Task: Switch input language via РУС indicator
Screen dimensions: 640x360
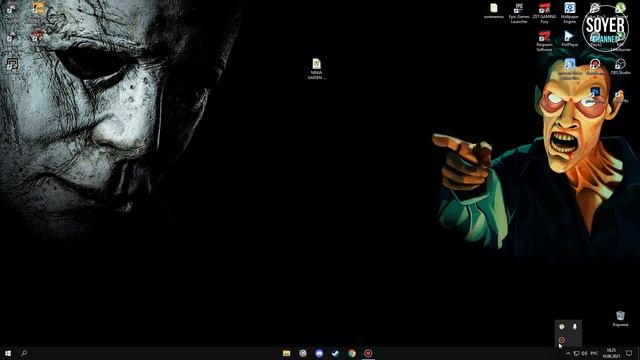Action: (x=594, y=353)
